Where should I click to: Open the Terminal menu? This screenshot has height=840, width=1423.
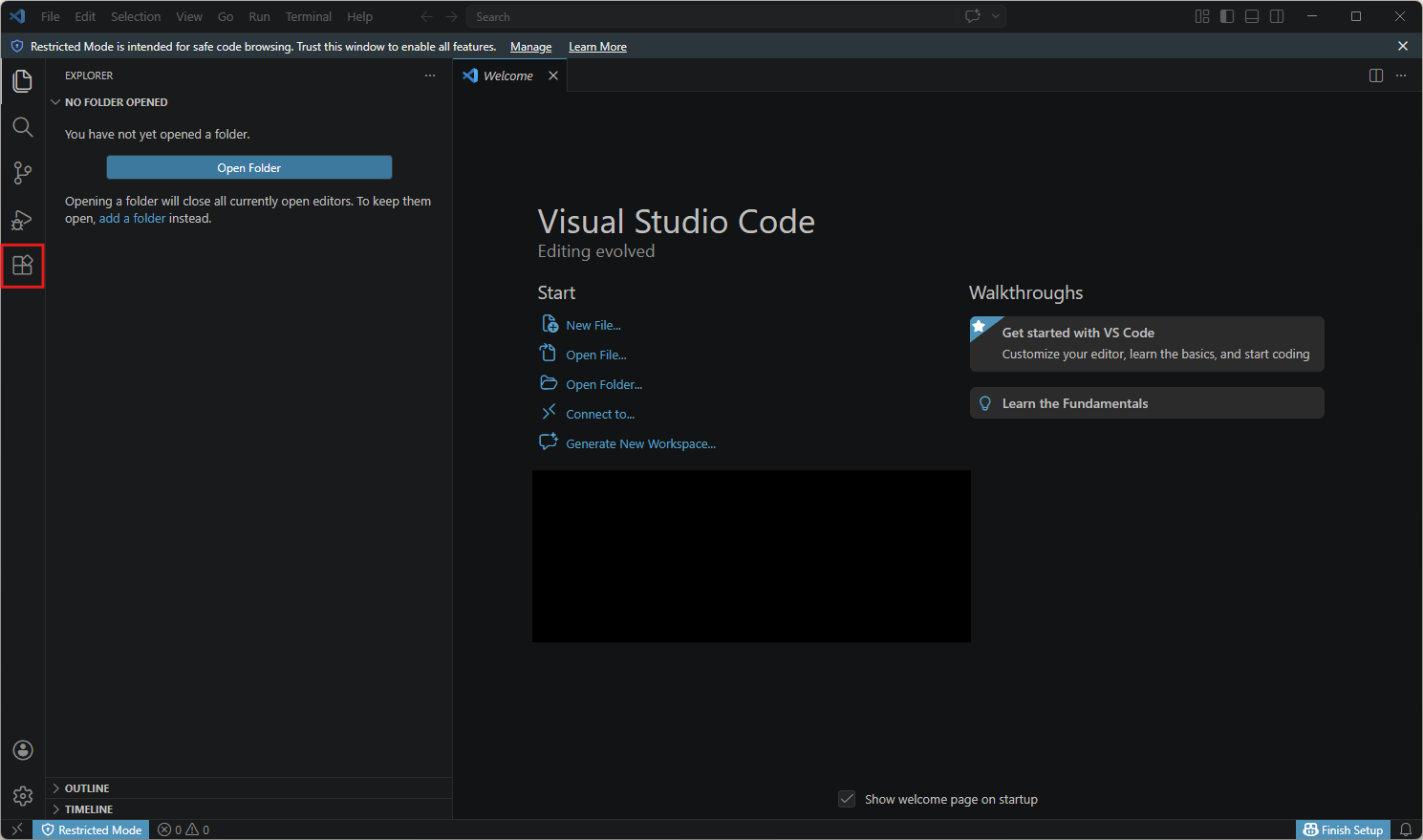308,16
